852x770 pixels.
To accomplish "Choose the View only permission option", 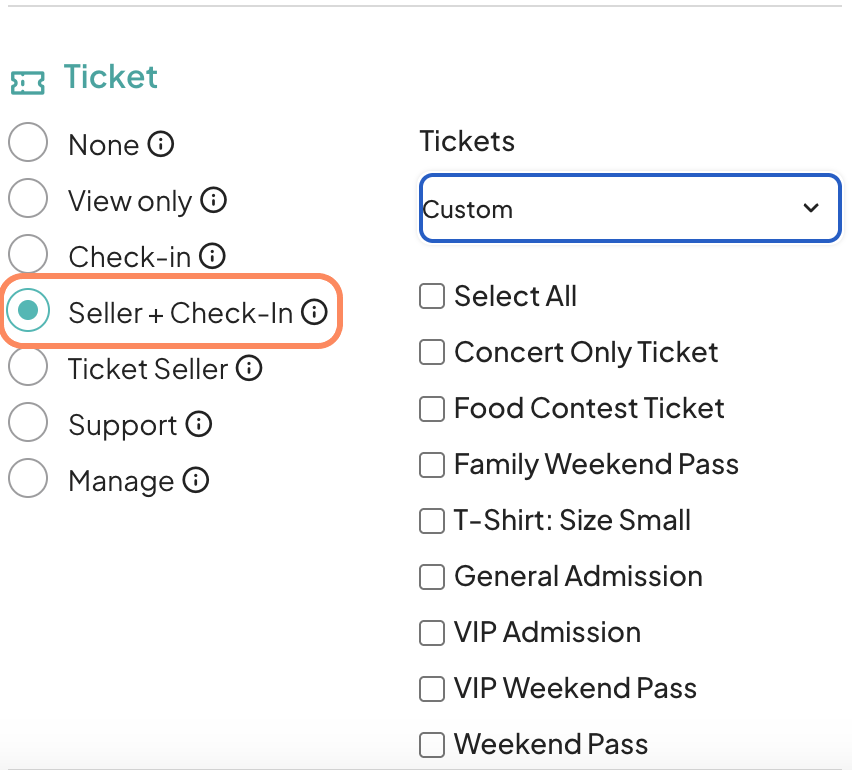I will [28, 198].
